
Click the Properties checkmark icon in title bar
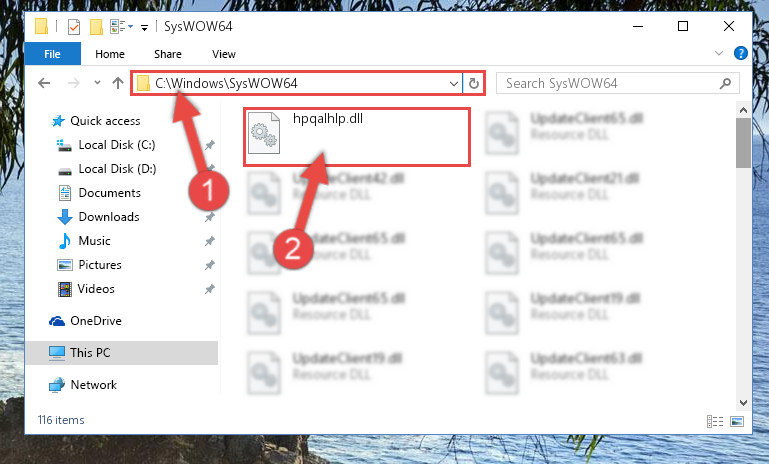pyautogui.click(x=74, y=26)
